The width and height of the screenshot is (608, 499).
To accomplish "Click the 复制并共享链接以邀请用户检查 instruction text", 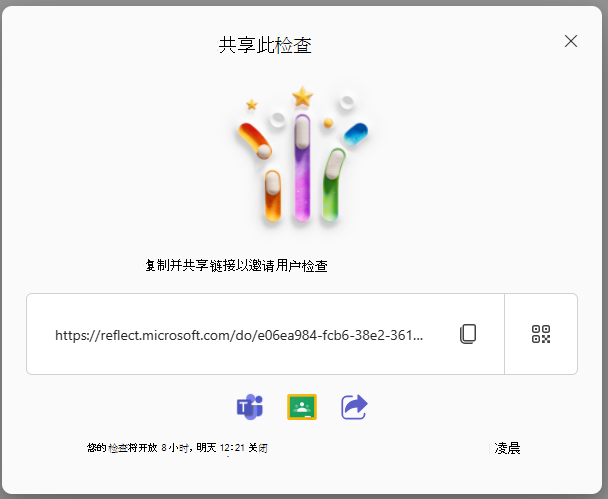I will tap(237, 266).
